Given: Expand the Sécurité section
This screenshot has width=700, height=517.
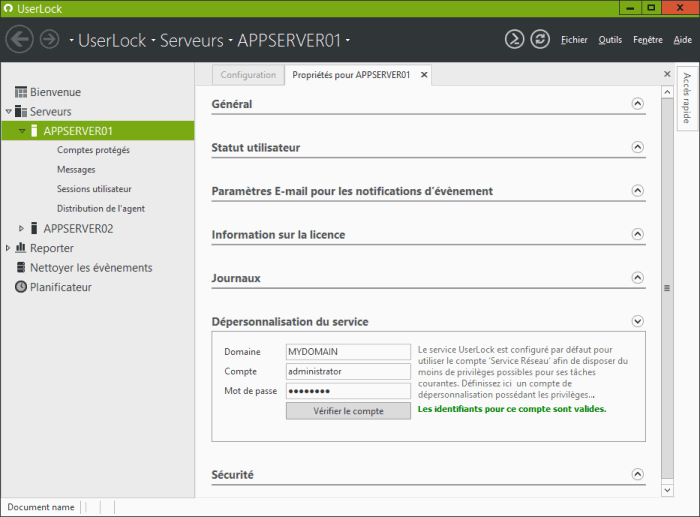Looking at the screenshot, I should [638, 474].
